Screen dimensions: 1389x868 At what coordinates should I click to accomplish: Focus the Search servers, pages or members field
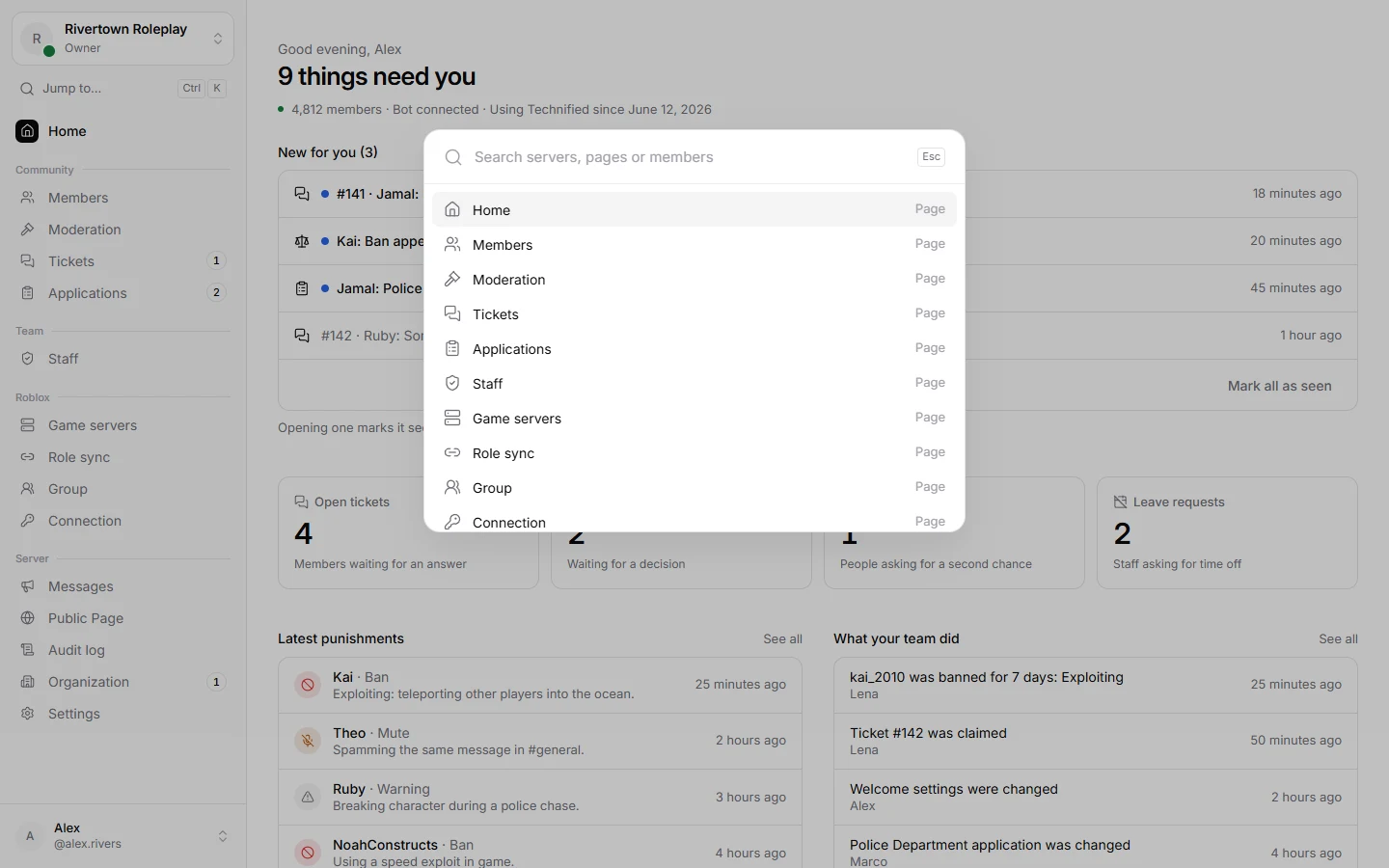pyautogui.click(x=690, y=157)
